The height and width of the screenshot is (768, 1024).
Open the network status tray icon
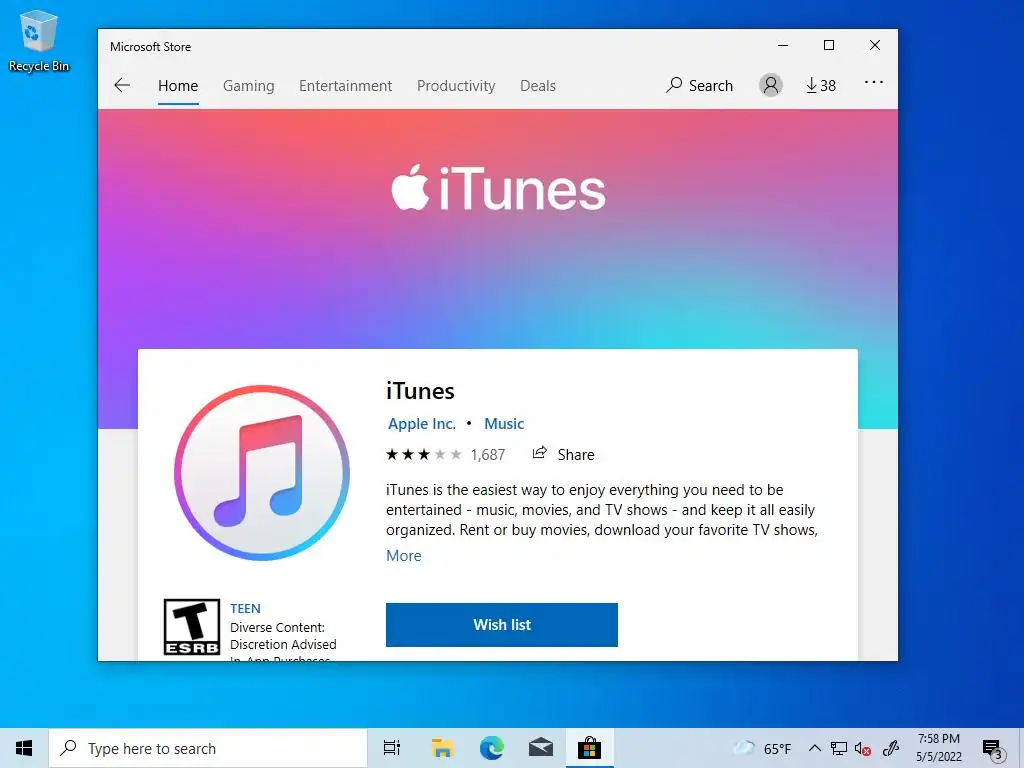[839, 748]
